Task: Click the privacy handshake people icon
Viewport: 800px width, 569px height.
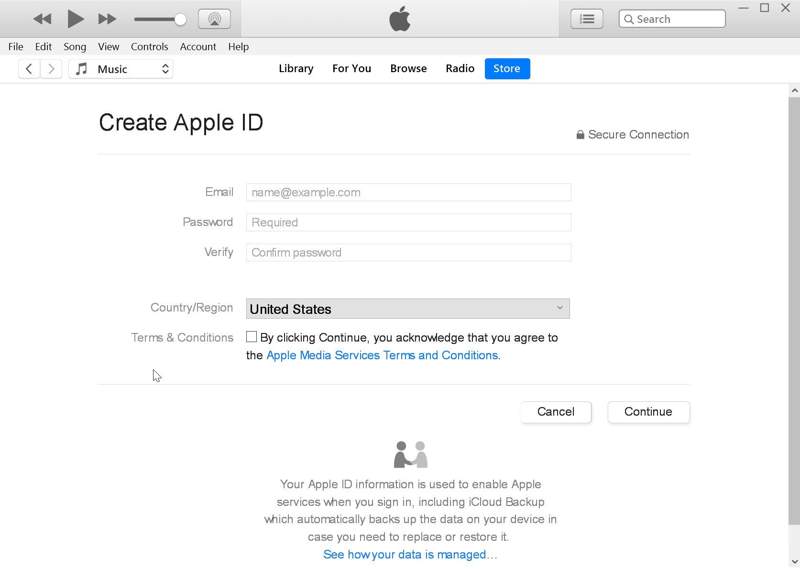Action: click(411, 455)
